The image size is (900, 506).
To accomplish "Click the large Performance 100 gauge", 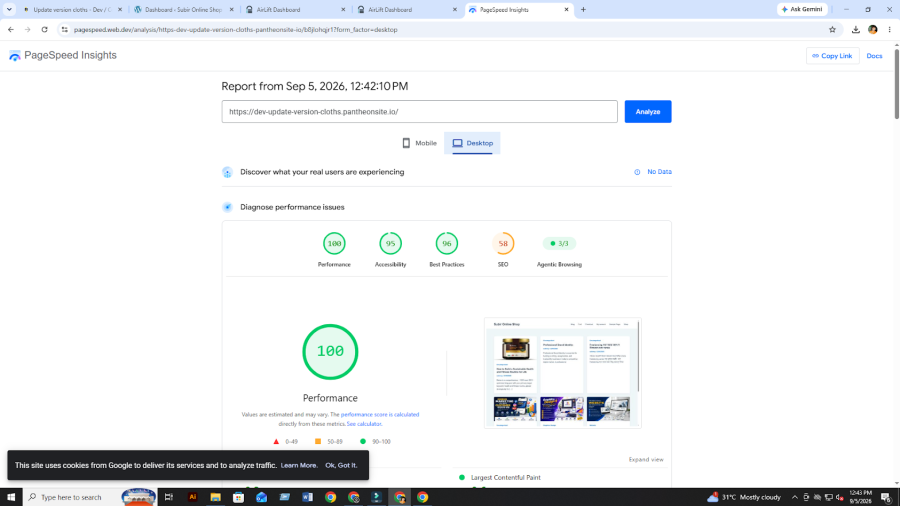I will [x=330, y=352].
